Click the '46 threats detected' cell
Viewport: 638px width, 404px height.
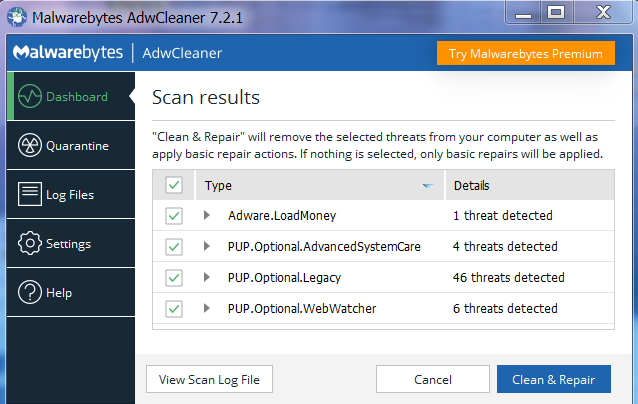coord(509,277)
